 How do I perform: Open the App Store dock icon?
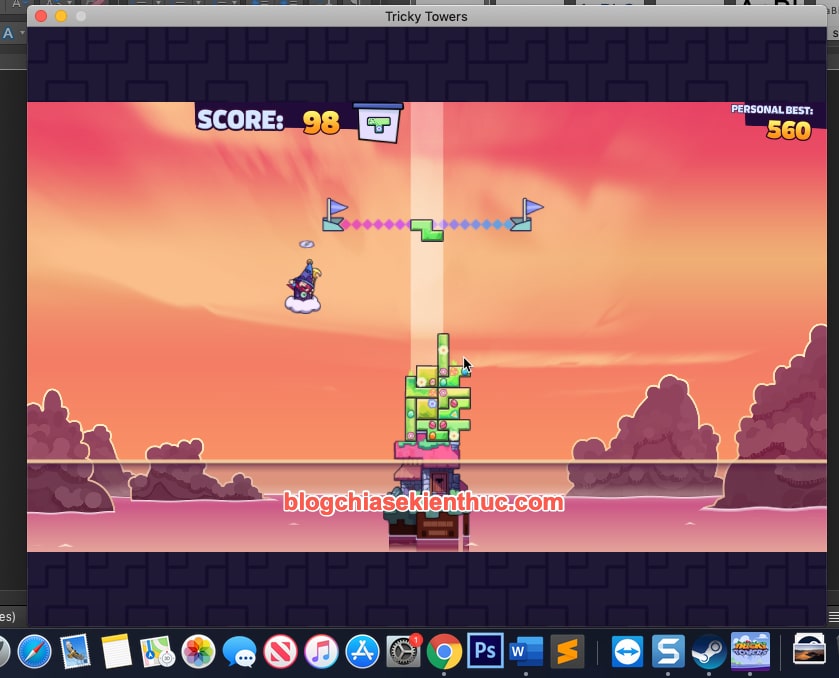(362, 652)
